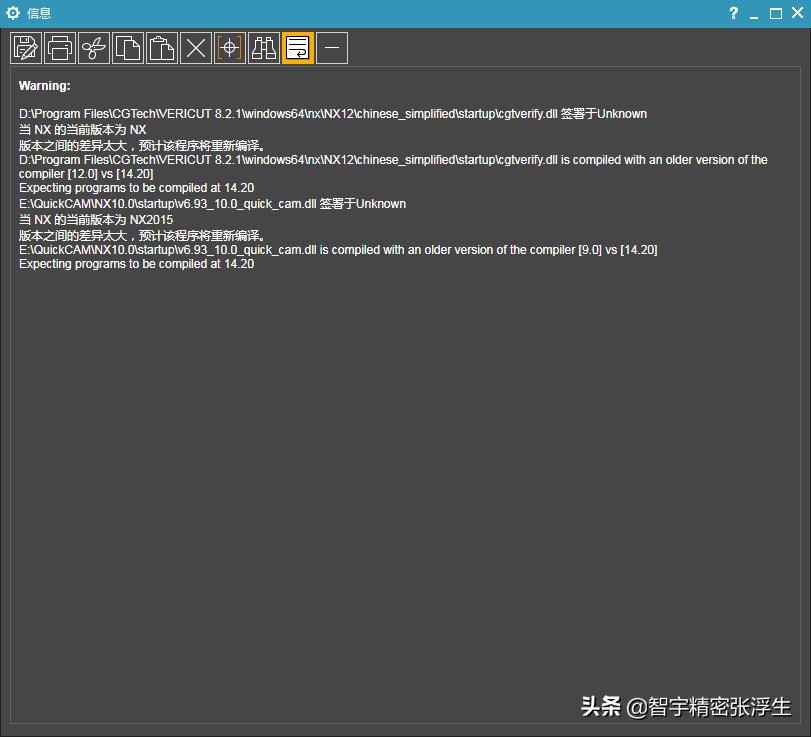Click the Warning heading
811x737 pixels.
(44, 85)
